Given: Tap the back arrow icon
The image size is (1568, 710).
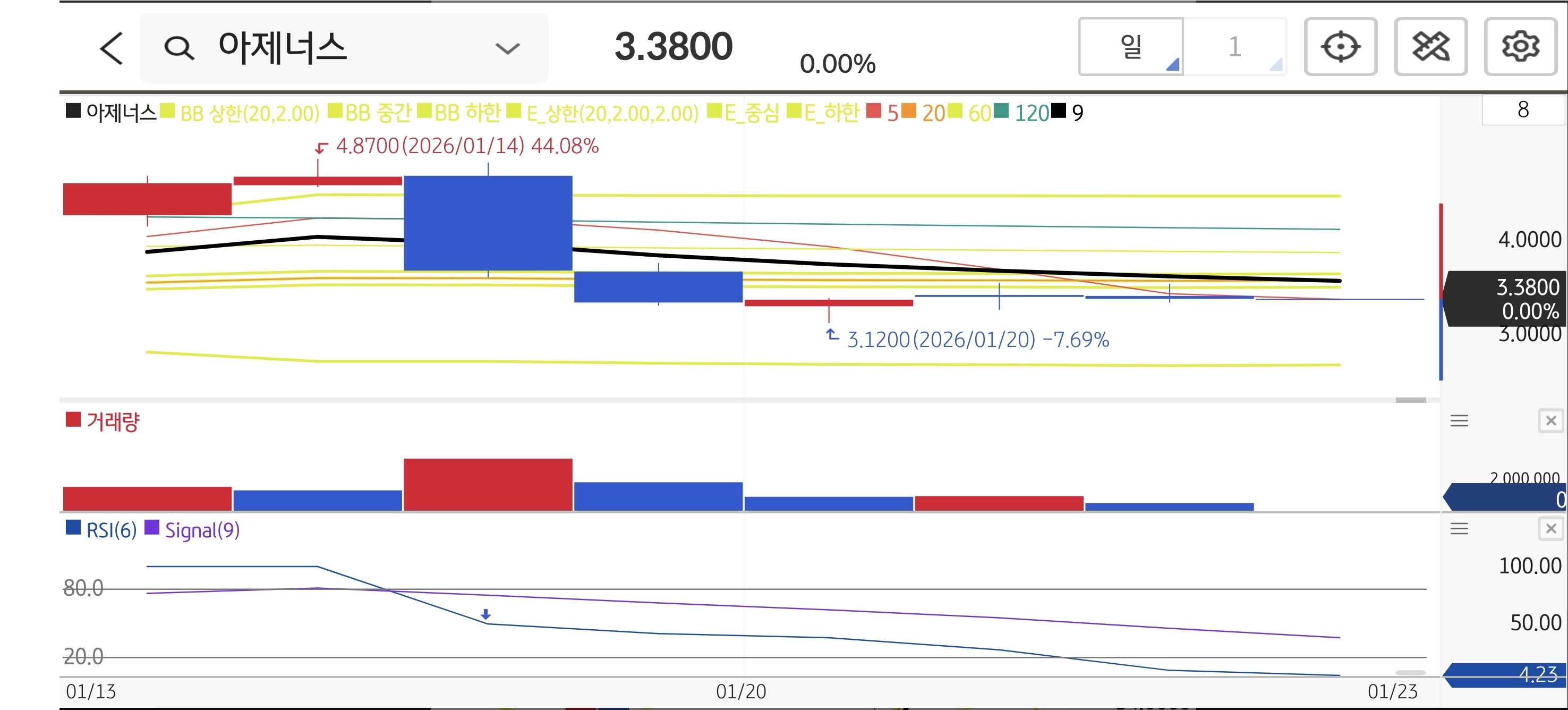Looking at the screenshot, I should (x=112, y=48).
